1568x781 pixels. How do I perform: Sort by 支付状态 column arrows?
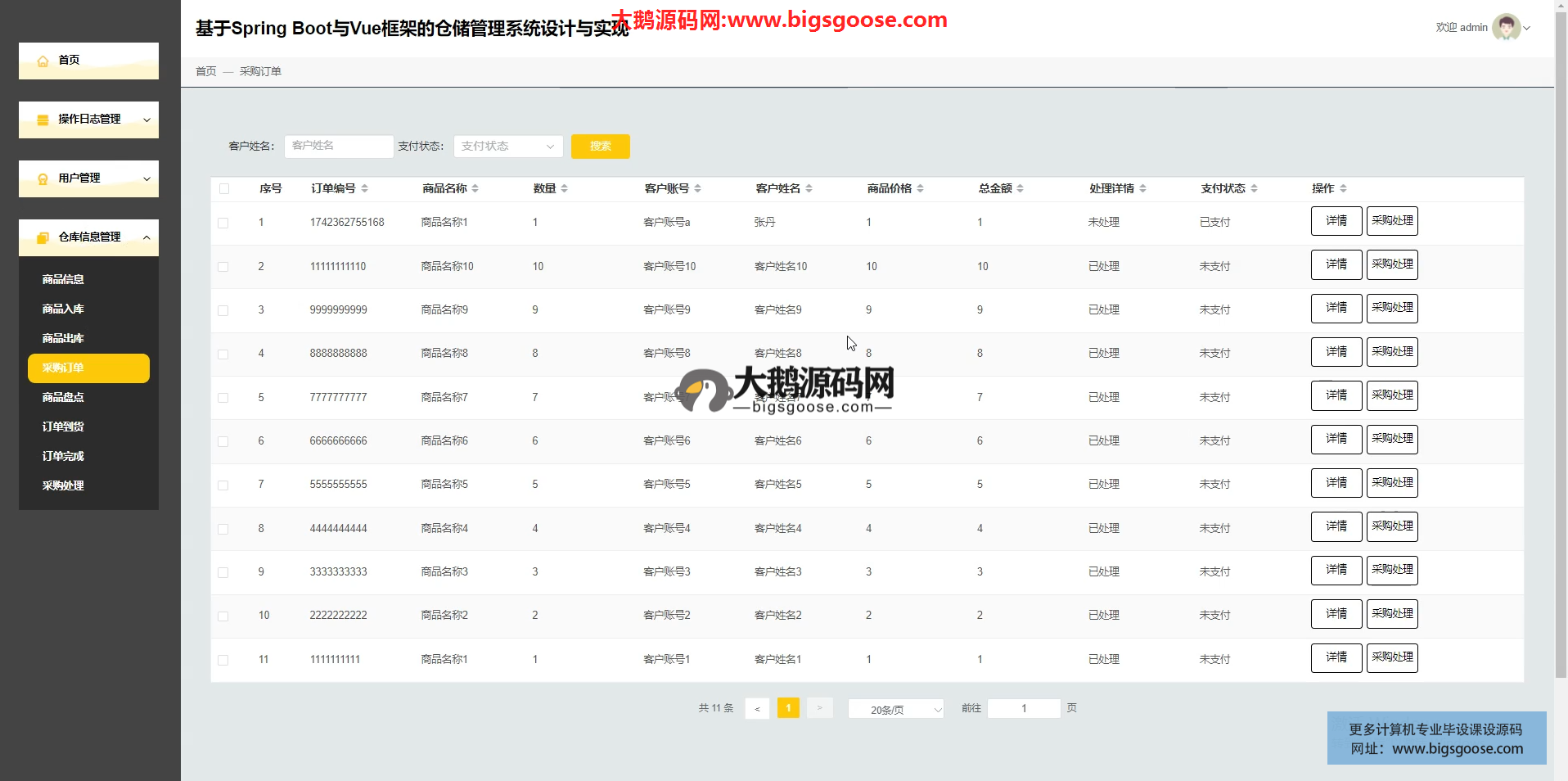[1254, 189]
